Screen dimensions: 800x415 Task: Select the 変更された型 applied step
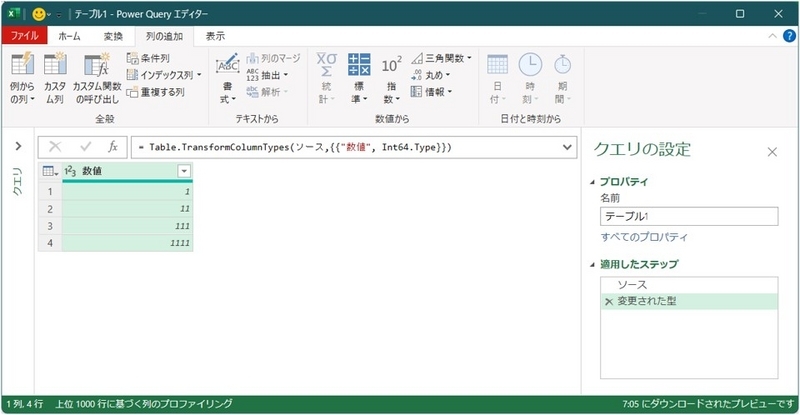pos(689,301)
